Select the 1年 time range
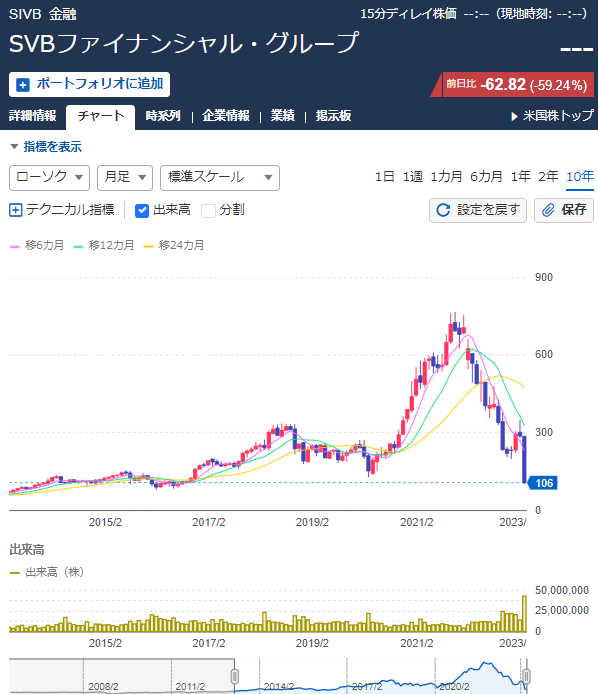This screenshot has height=694, width=598. [521, 177]
